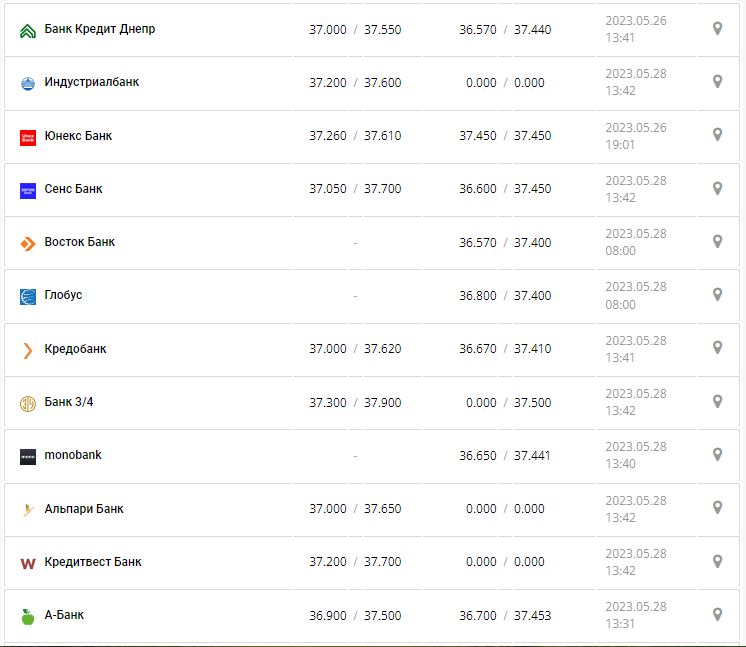746x647 pixels.
Task: Show map pin for Кредобанк
Action: pyautogui.click(x=717, y=348)
